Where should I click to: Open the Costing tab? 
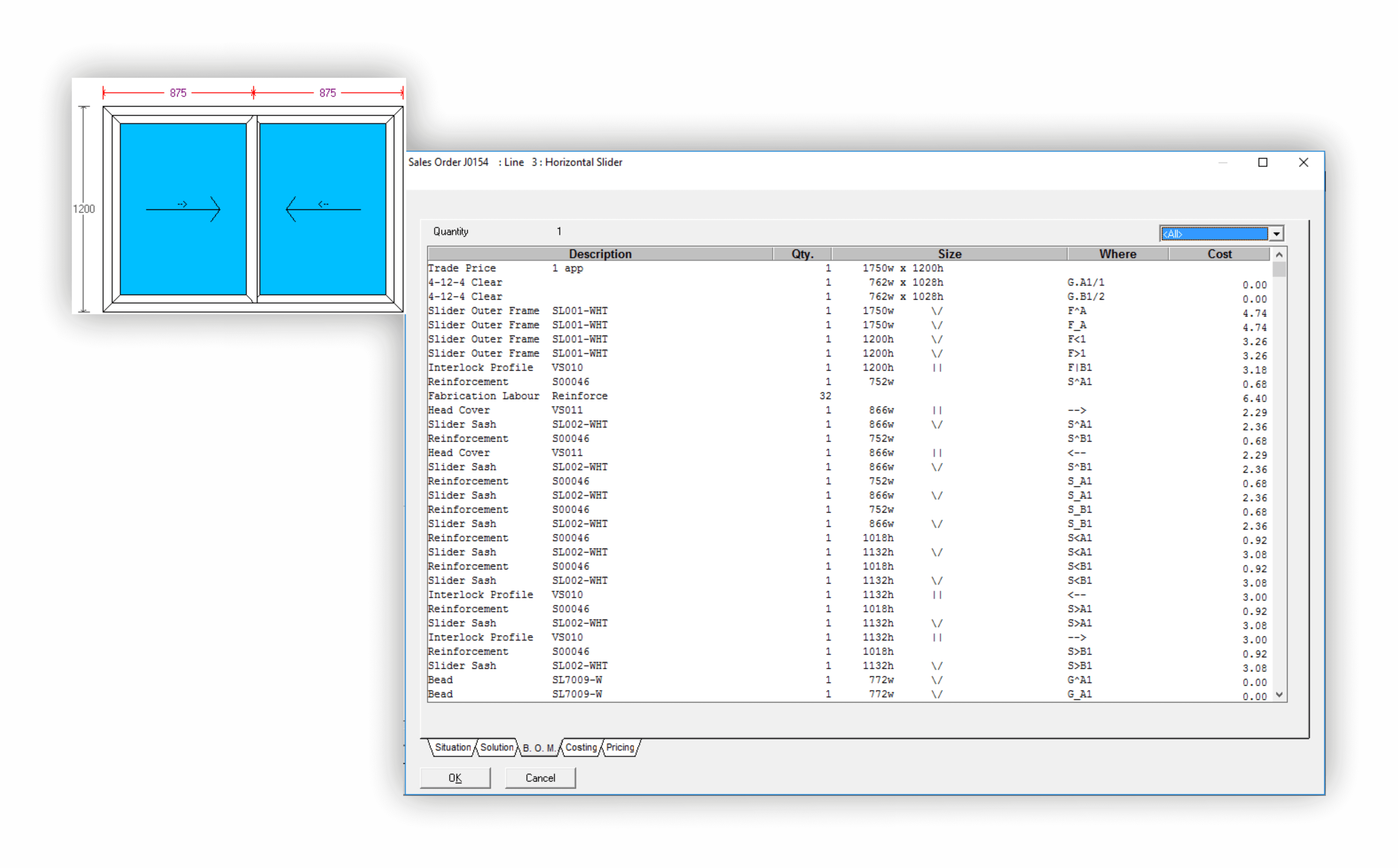[581, 747]
